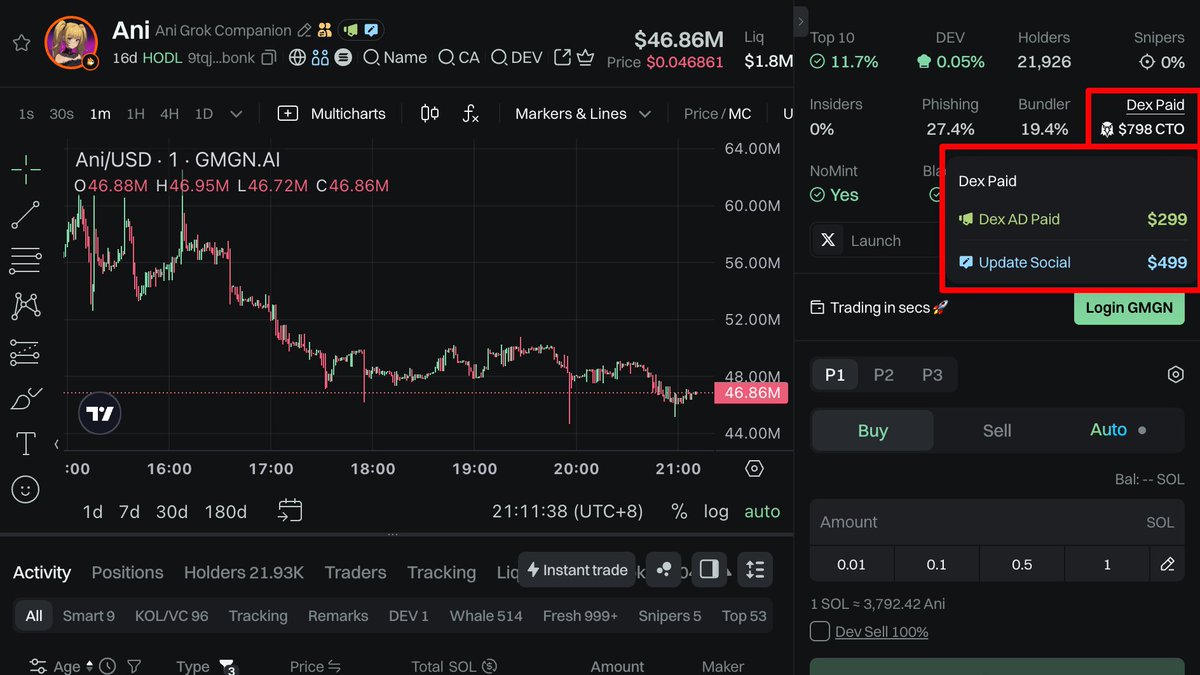This screenshot has height=675, width=1200.
Task: Toggle percent scale on chart
Action: 679,512
